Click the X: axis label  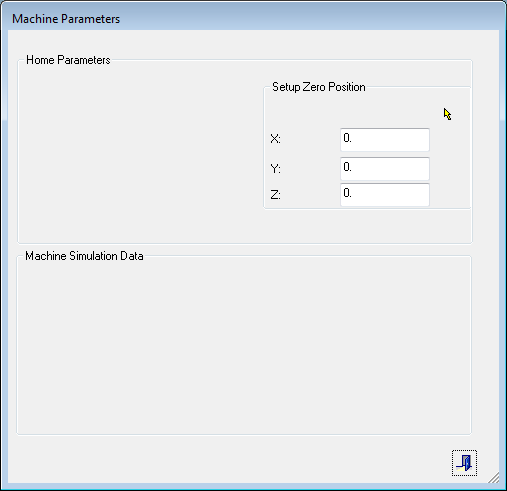[x=275, y=139]
